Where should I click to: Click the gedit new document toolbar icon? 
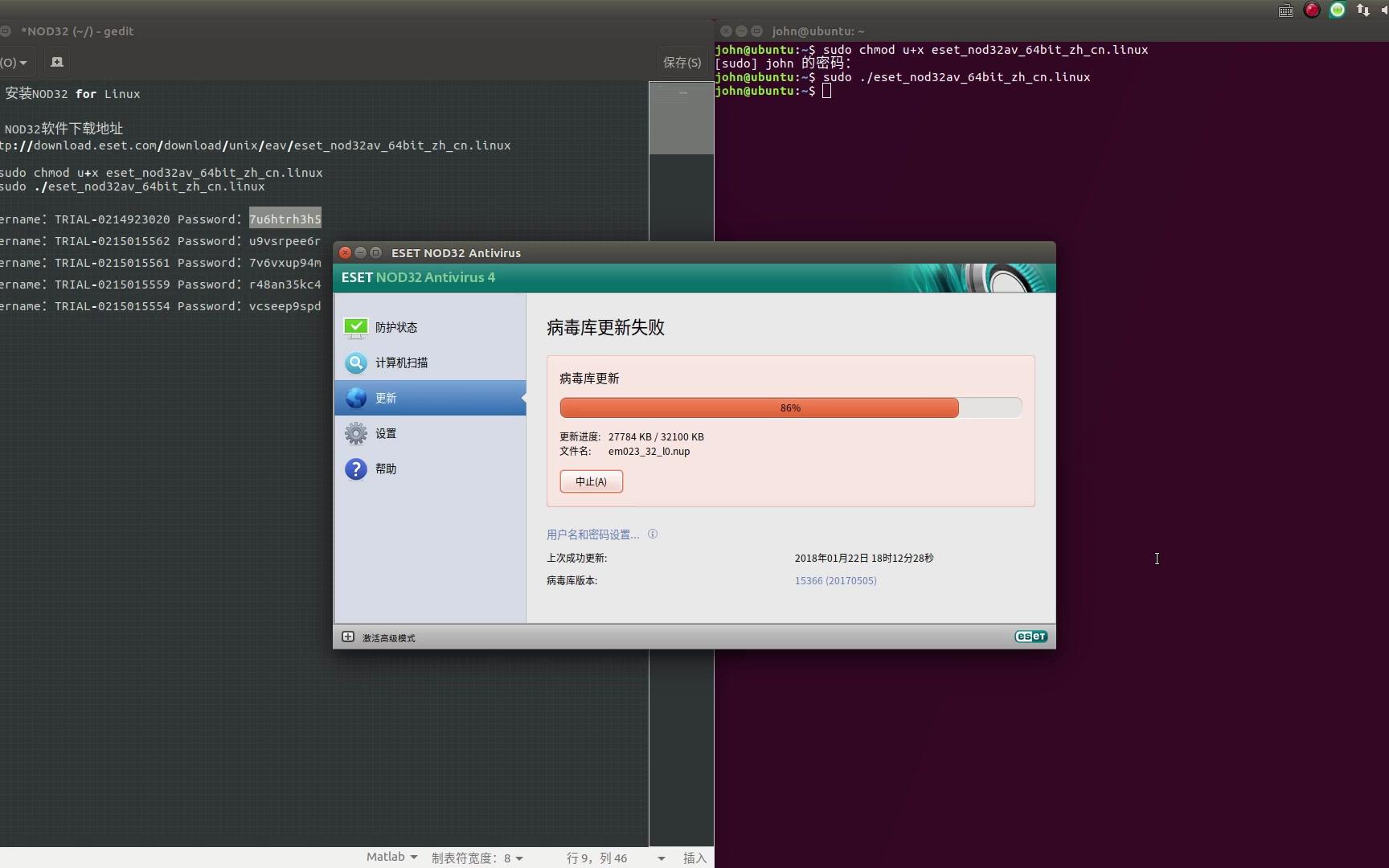click(56, 62)
